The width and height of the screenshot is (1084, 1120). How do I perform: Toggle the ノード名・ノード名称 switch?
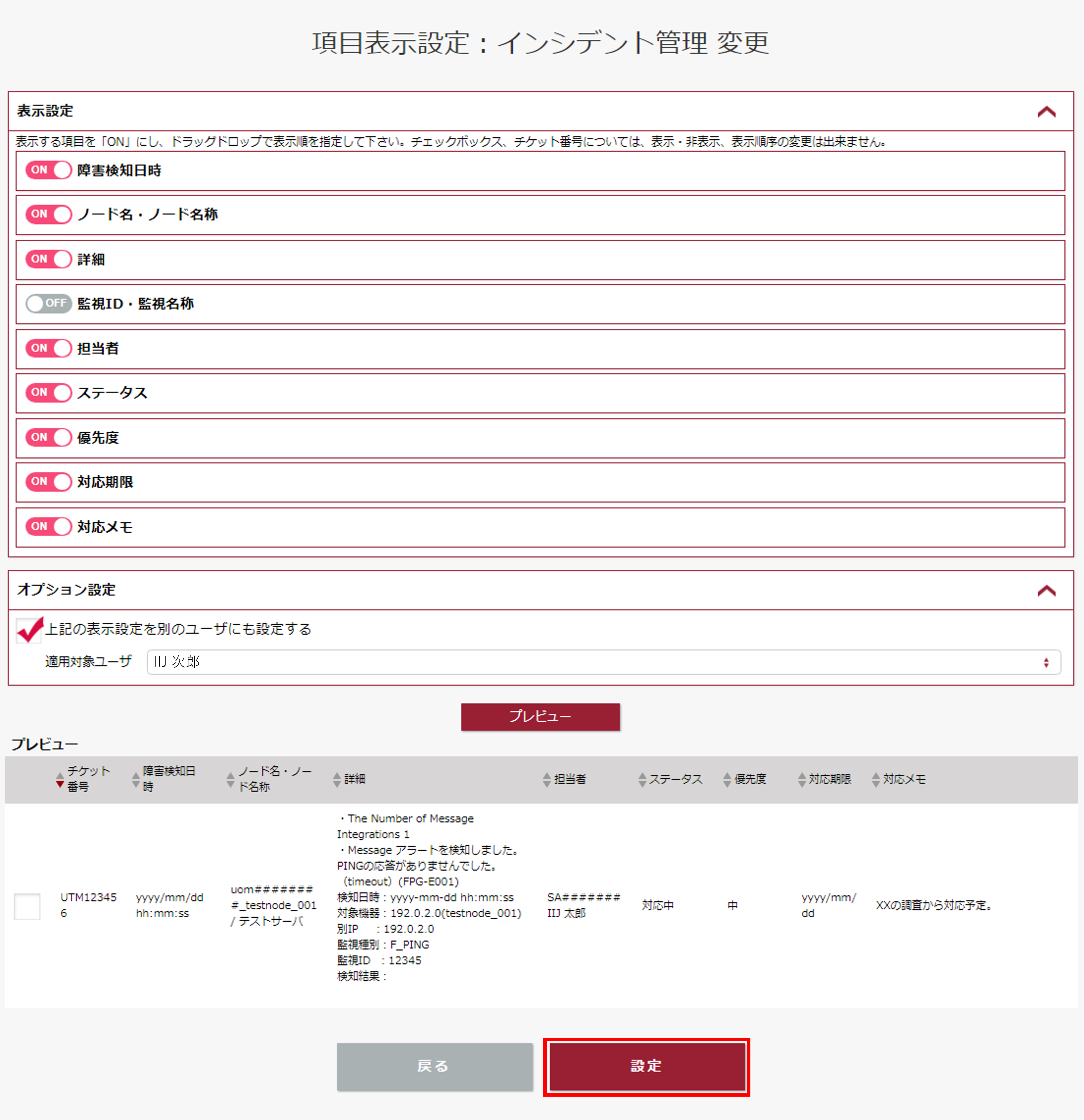(x=48, y=214)
